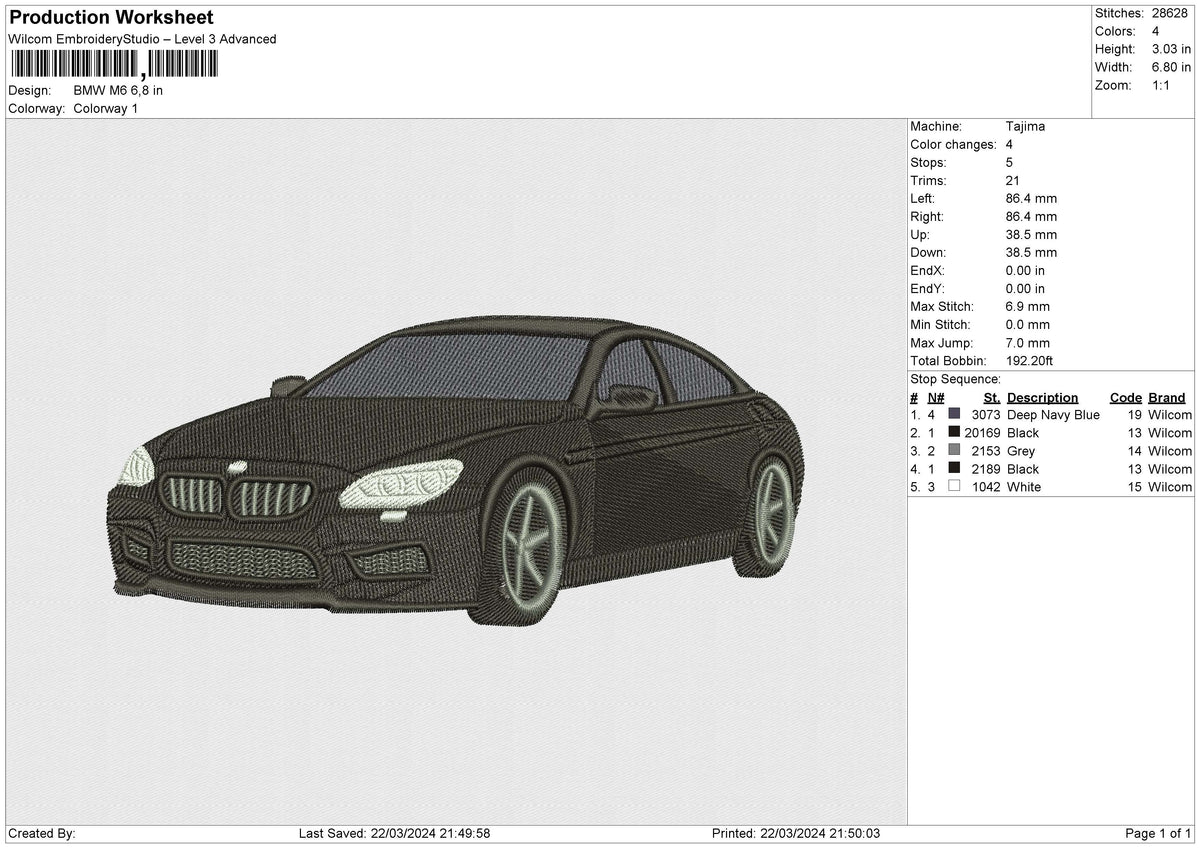Click the 'Color changes:' label
The width and height of the screenshot is (1200, 848).
[954, 145]
